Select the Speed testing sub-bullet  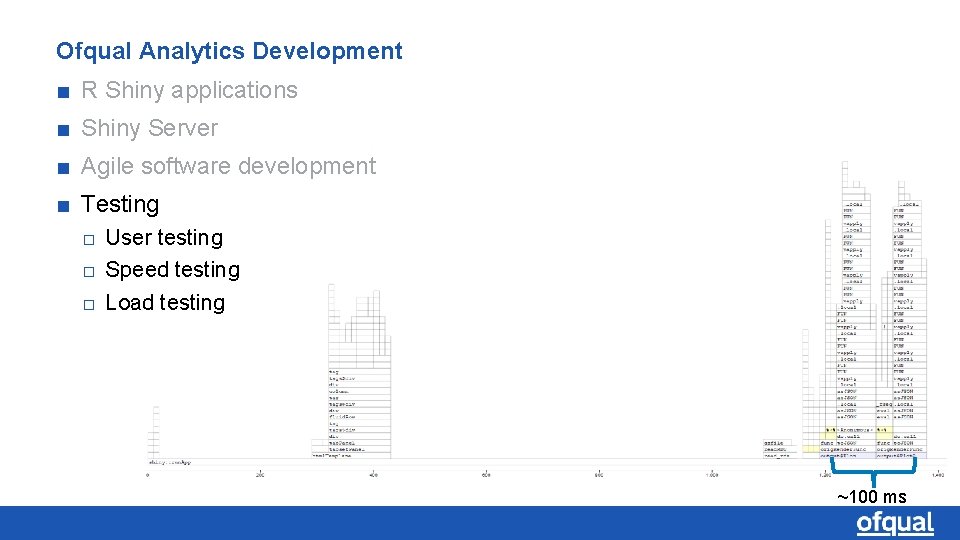point(173,269)
